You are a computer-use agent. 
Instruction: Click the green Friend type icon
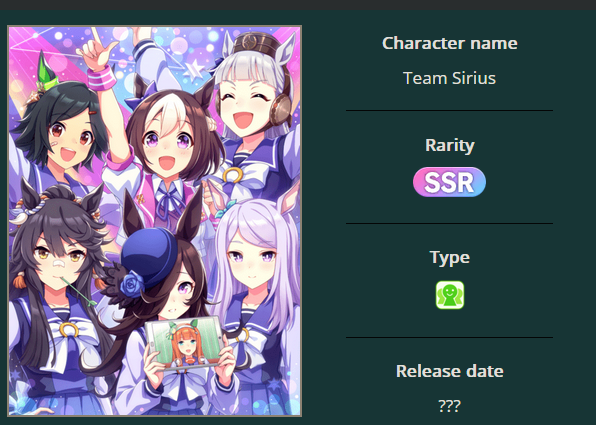450,295
